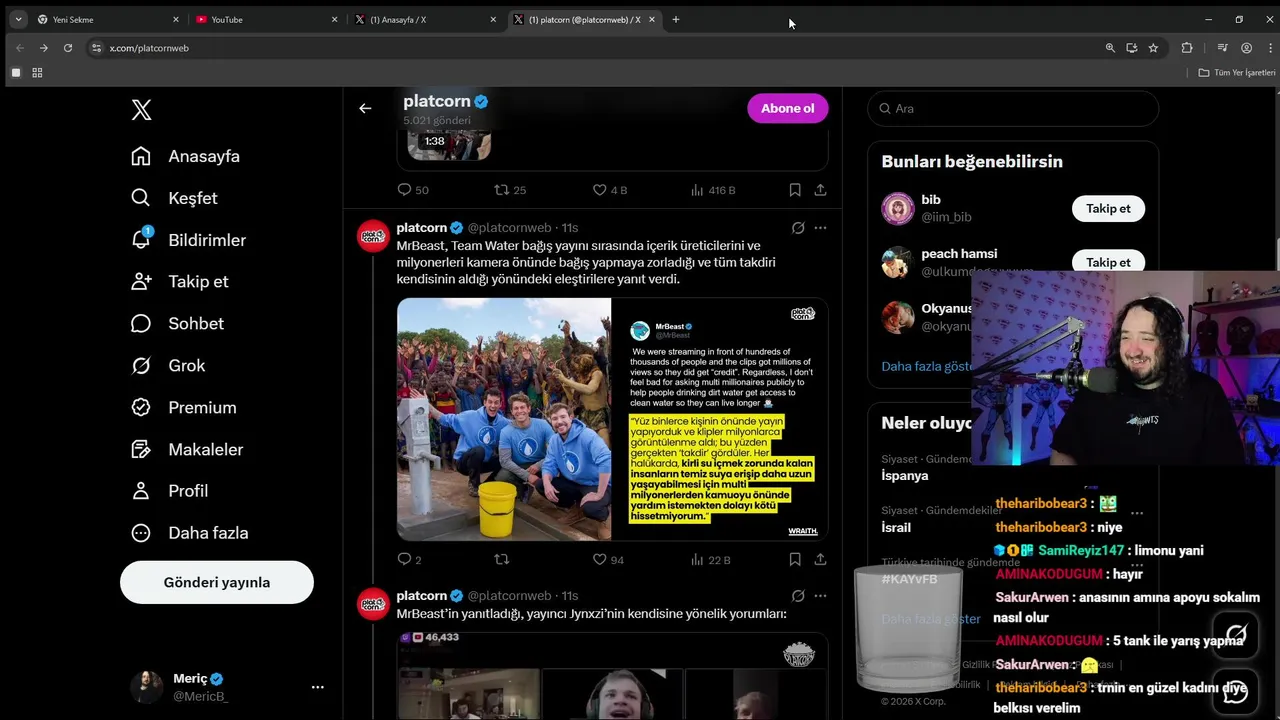Image resolution: width=1280 pixels, height=720 pixels.
Task: Bookmark the MrBeast Team Water post
Action: click(x=794, y=560)
